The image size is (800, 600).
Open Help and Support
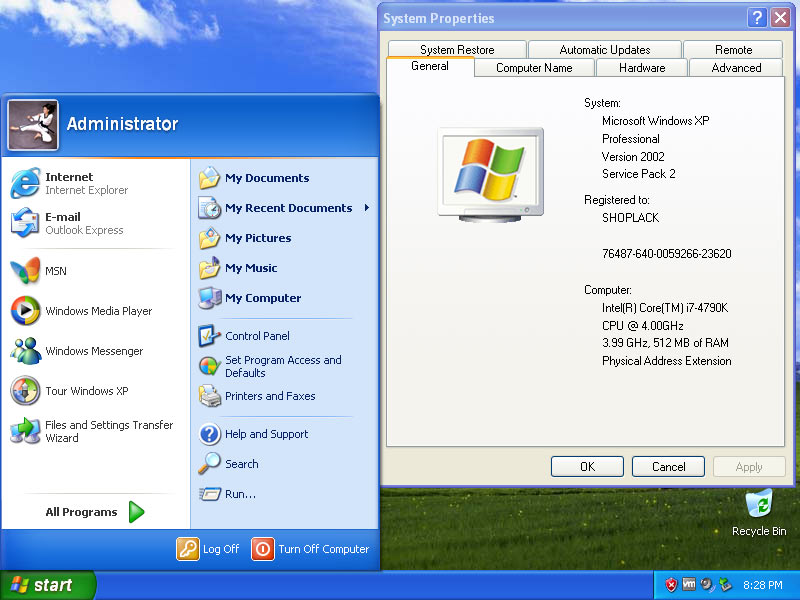click(253, 434)
